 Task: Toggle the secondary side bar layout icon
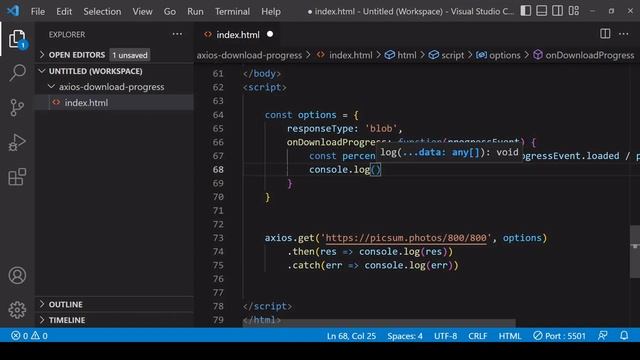[558, 11]
